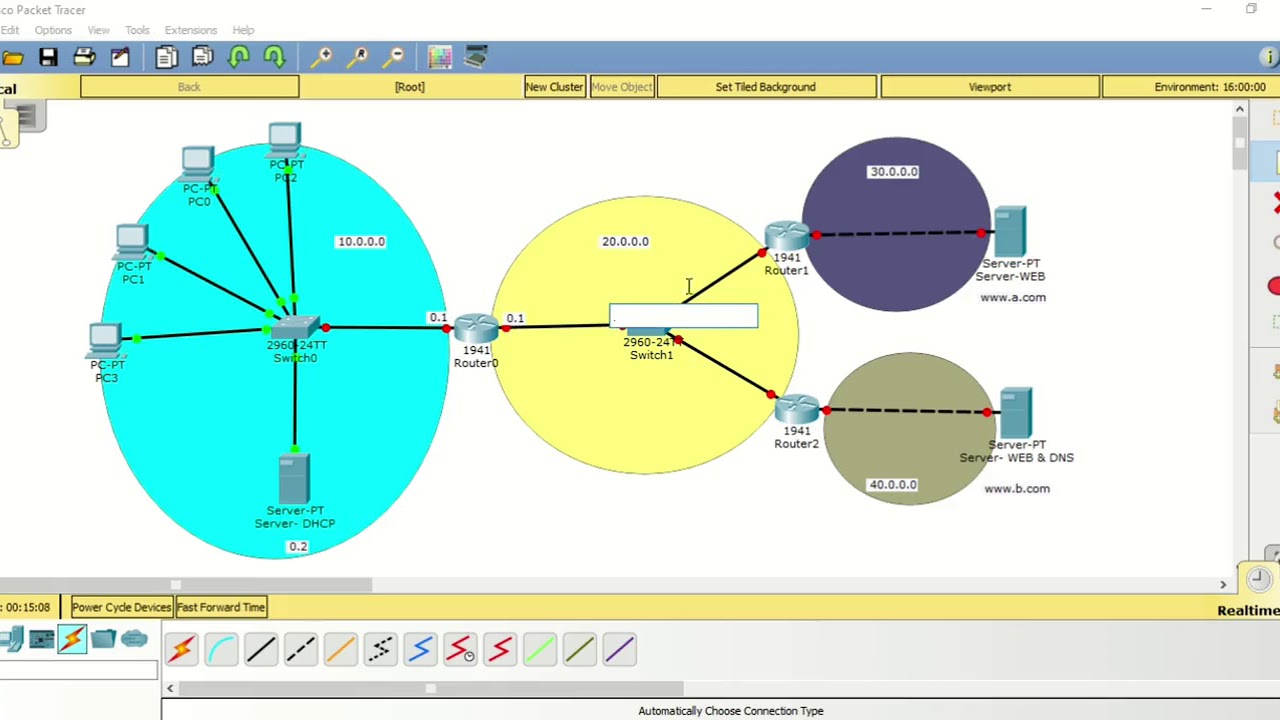Open the View menu
Image resolution: width=1280 pixels, height=720 pixels.
[98, 30]
